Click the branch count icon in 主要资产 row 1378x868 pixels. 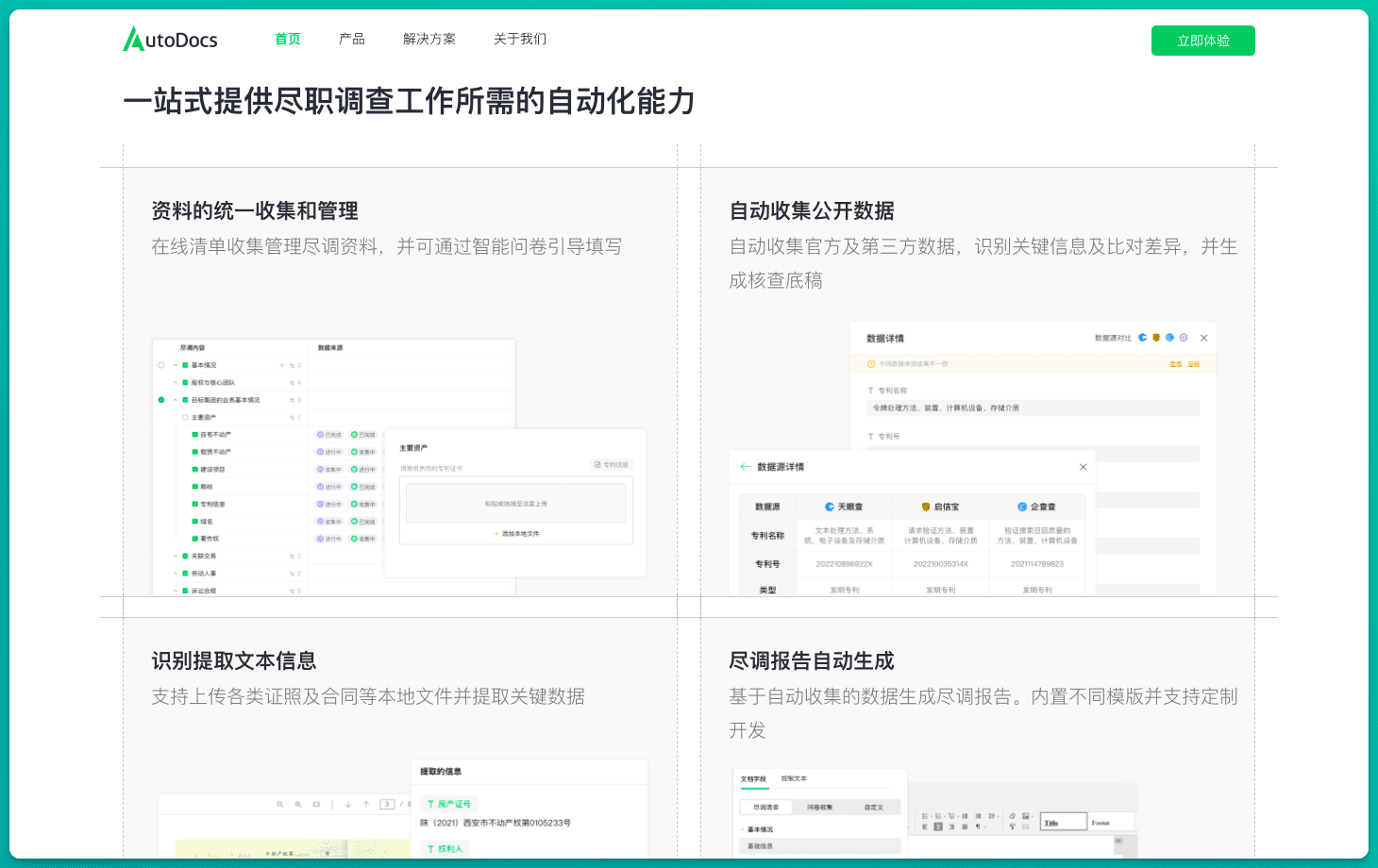(292, 417)
